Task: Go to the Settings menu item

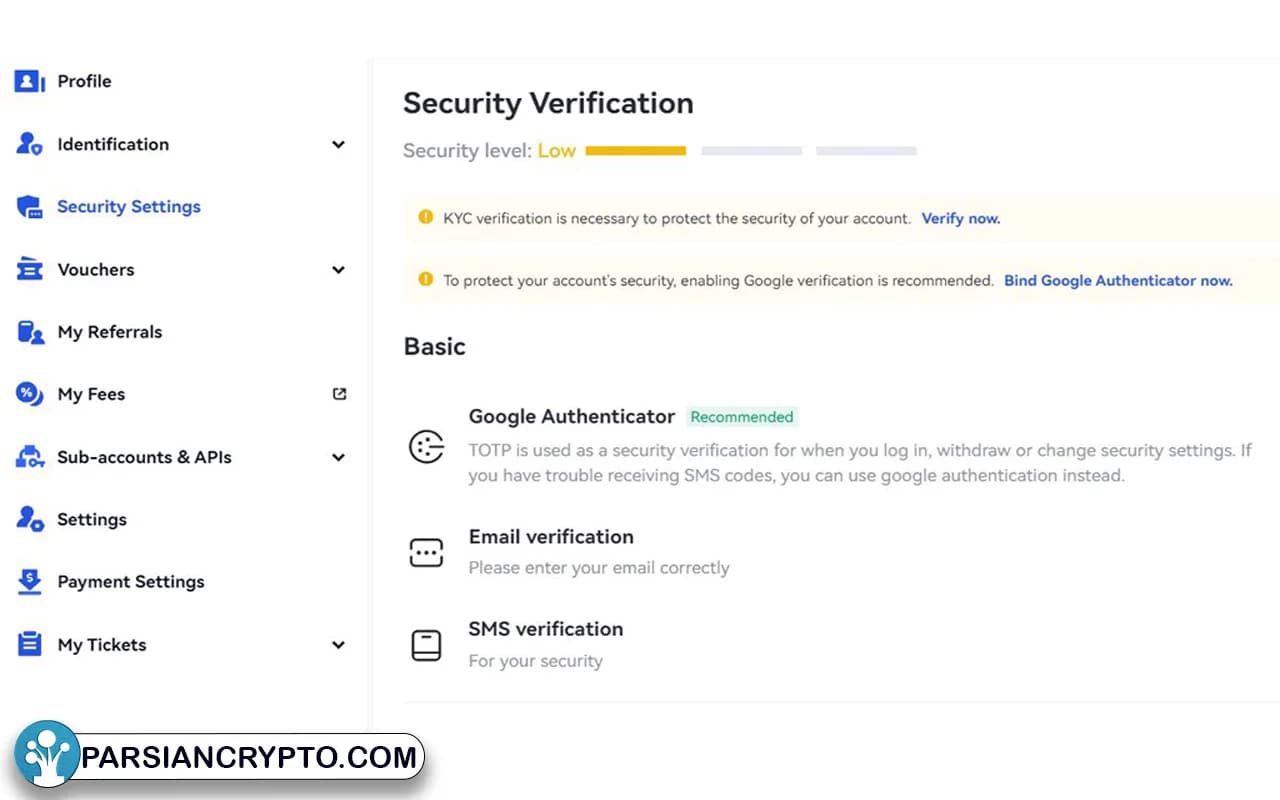Action: (x=92, y=520)
